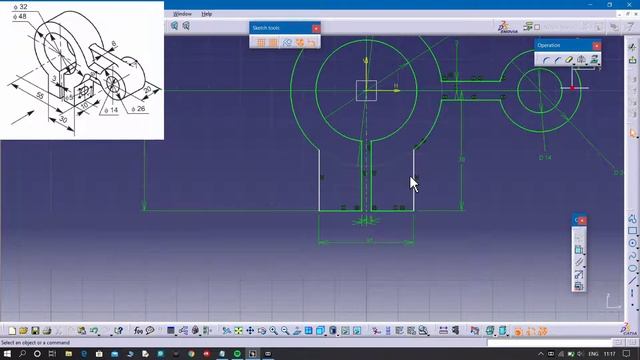Click the What's This help icon
640x360 pixels.
pos(118,331)
